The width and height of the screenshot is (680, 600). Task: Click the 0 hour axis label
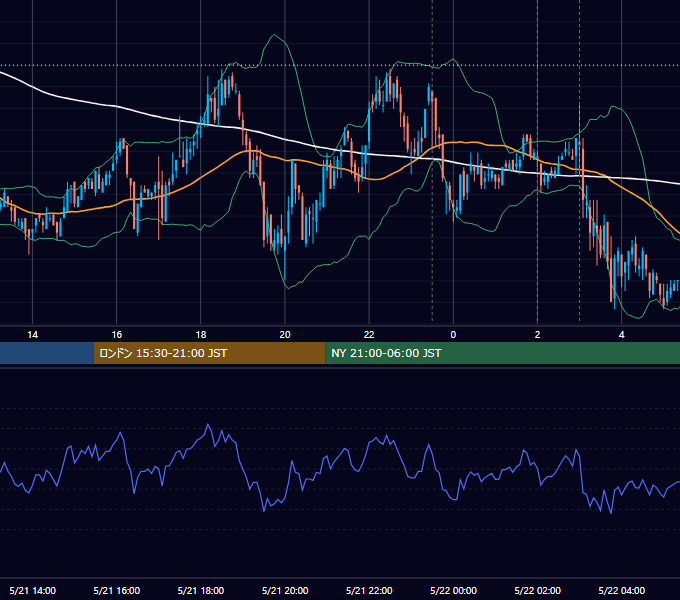point(453,335)
